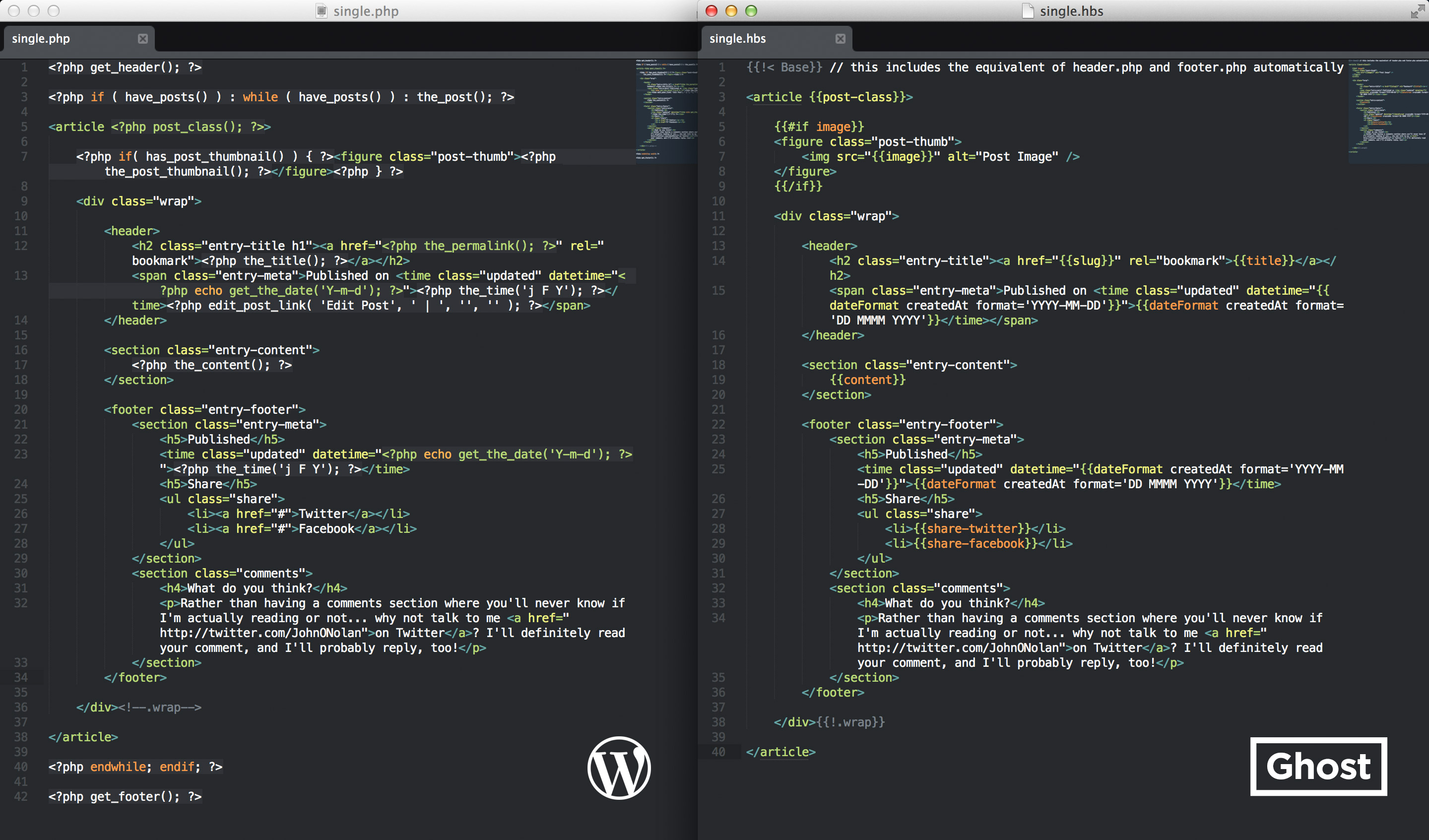Click '</header>' tag in single.php
1429x840 pixels.
click(135, 320)
